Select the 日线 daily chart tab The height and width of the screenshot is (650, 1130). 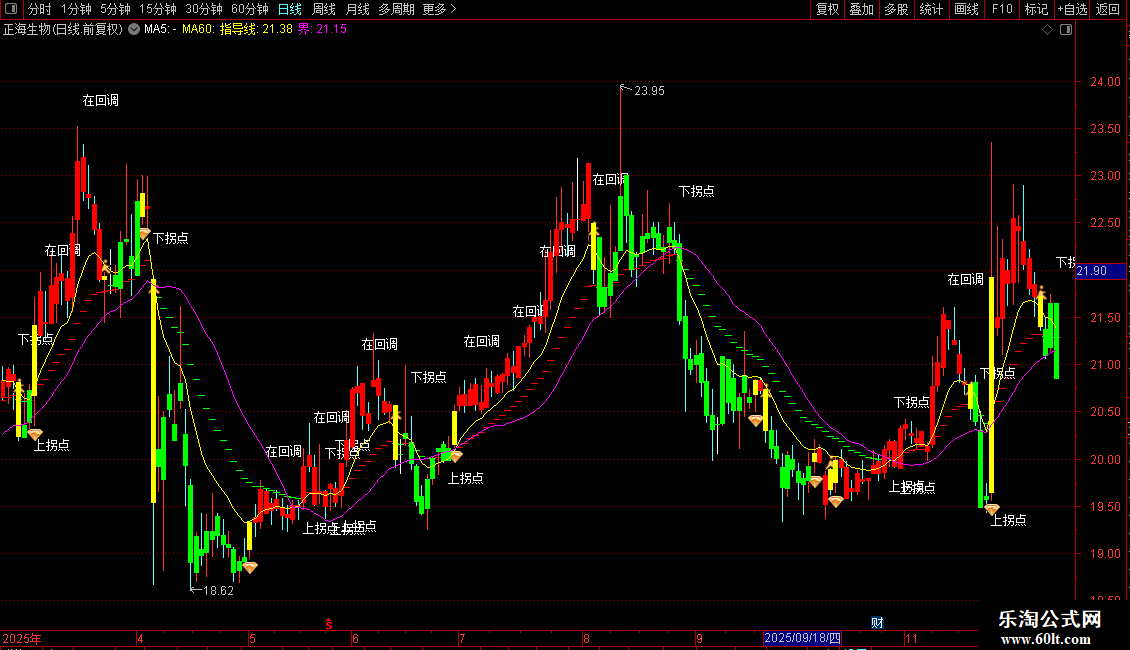click(x=290, y=9)
